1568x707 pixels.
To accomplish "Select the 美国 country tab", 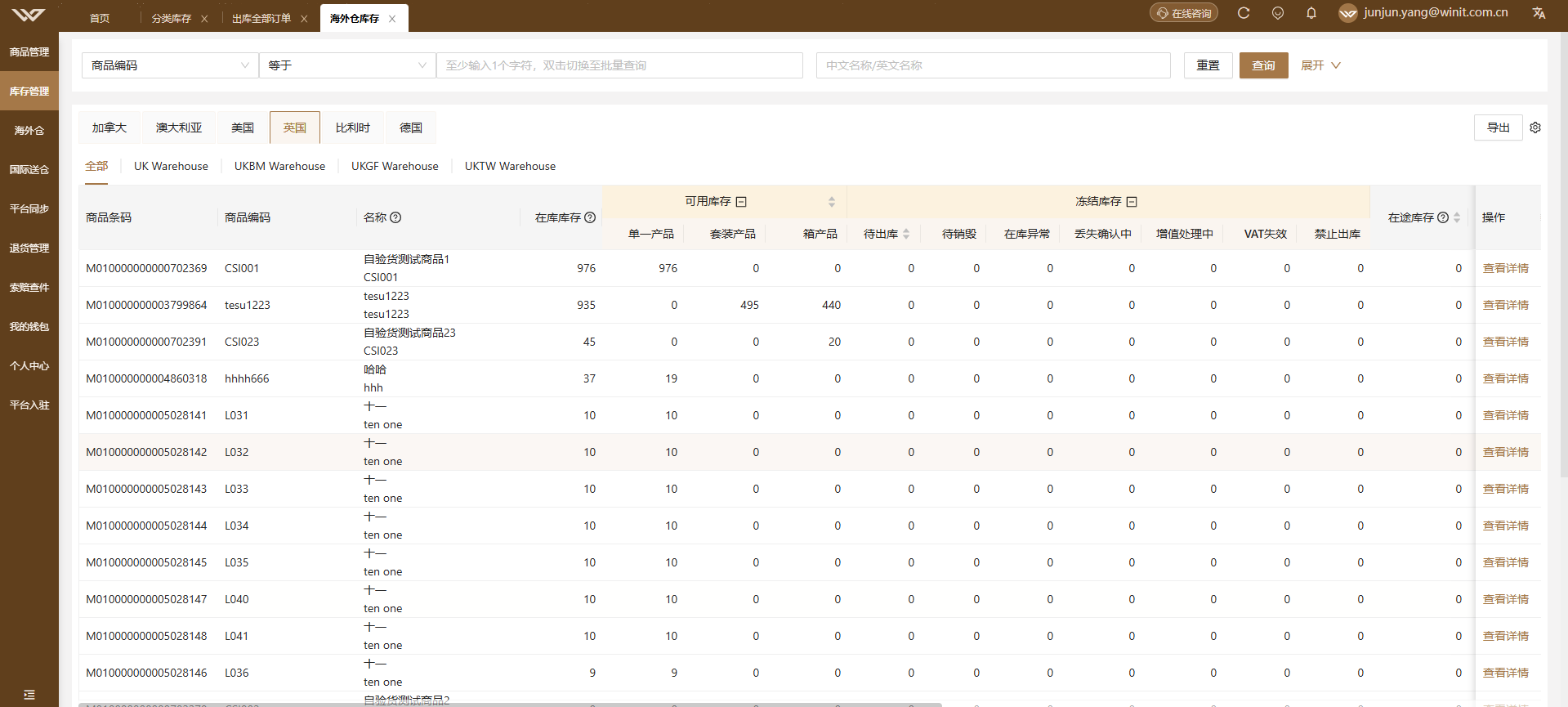I will click(x=243, y=128).
